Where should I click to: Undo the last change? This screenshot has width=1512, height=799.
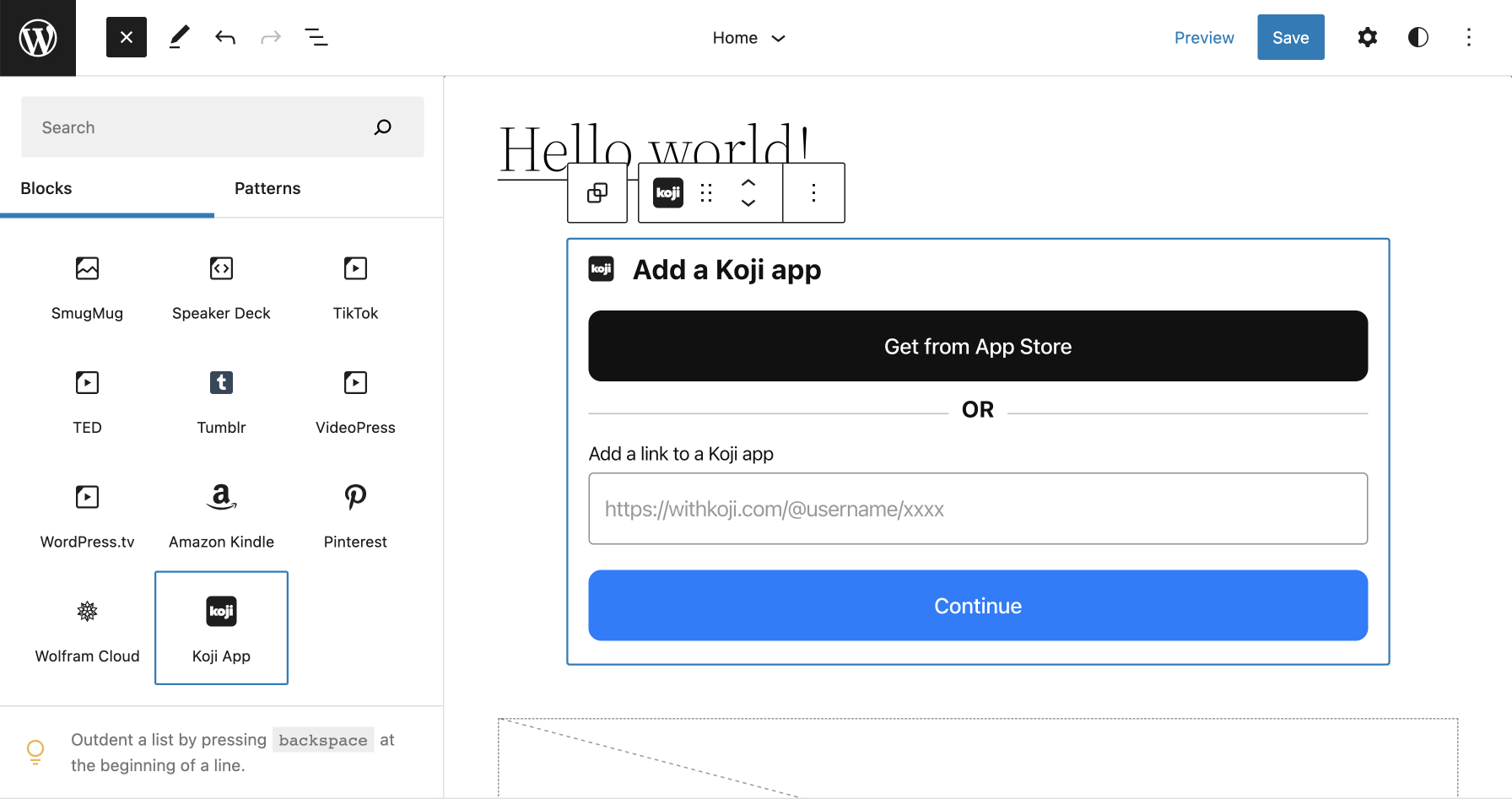pyautogui.click(x=224, y=37)
